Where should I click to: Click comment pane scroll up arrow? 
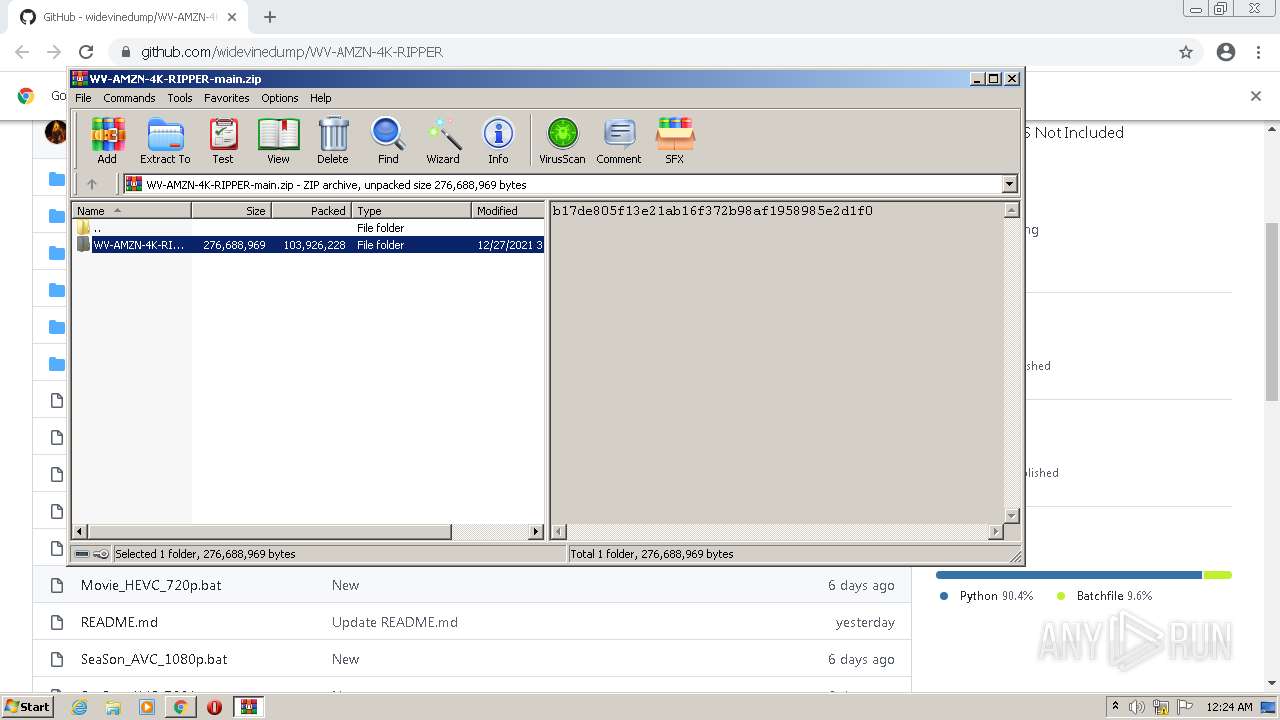[x=1011, y=210]
